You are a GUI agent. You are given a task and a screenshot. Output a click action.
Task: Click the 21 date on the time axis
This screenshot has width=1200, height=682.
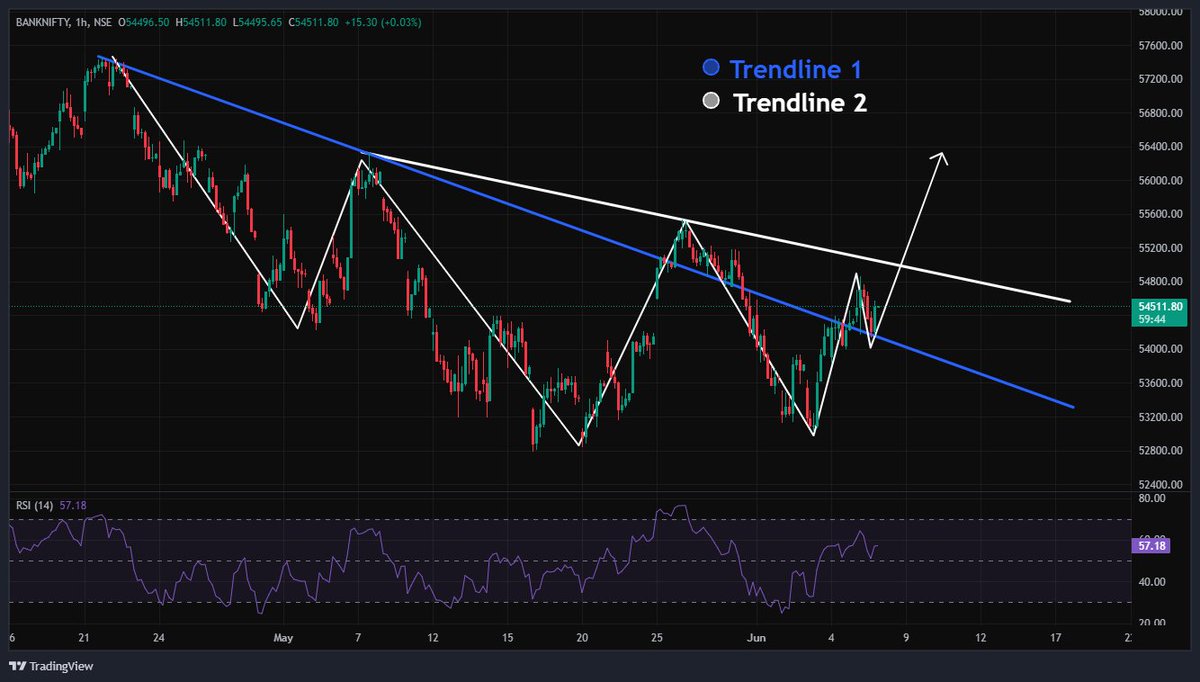coord(84,637)
